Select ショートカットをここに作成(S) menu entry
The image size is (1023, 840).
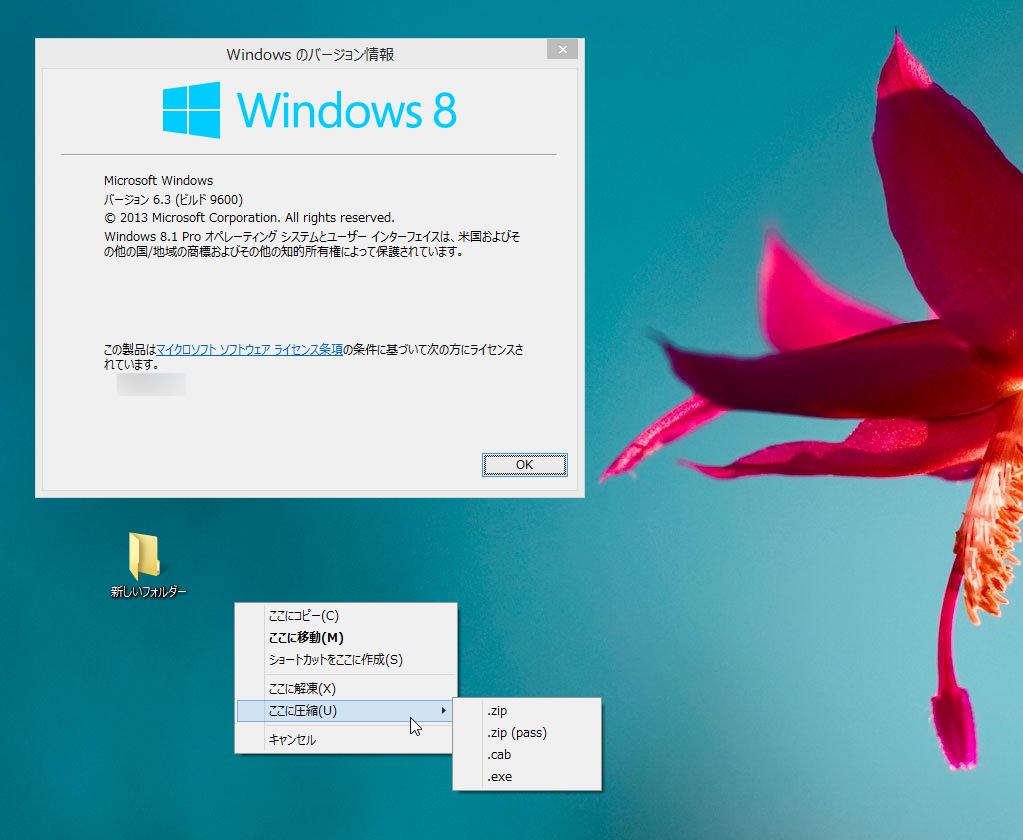[346, 660]
